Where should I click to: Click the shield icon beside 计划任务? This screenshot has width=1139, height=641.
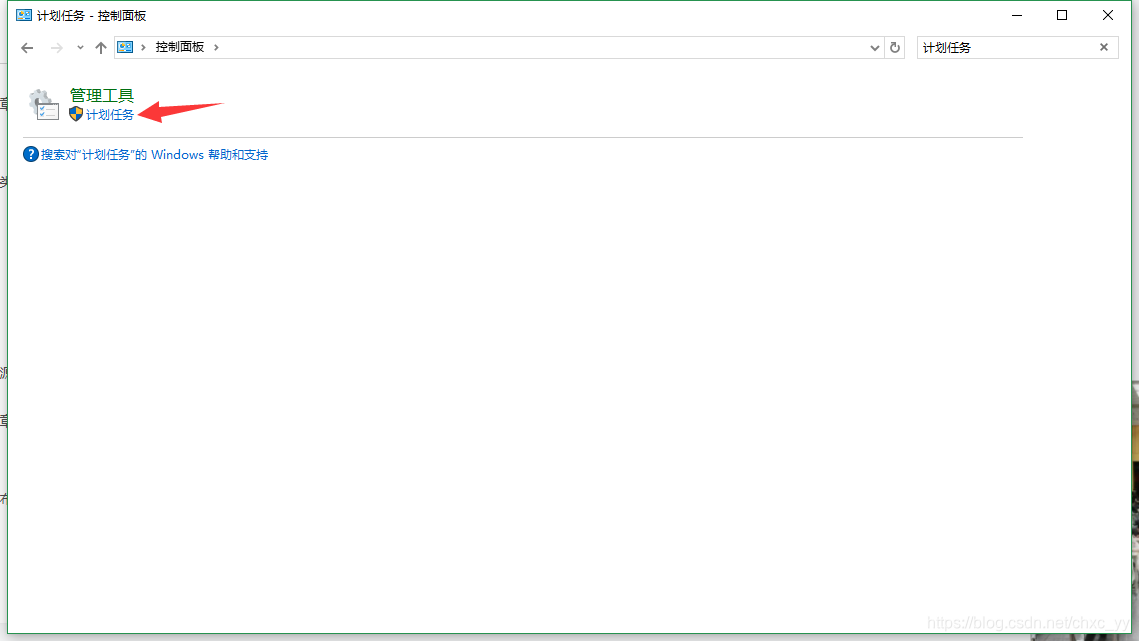click(76, 114)
